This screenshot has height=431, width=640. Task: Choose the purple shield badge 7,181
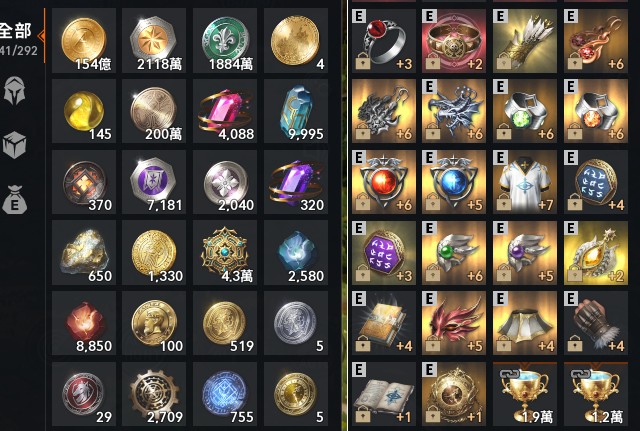(154, 182)
